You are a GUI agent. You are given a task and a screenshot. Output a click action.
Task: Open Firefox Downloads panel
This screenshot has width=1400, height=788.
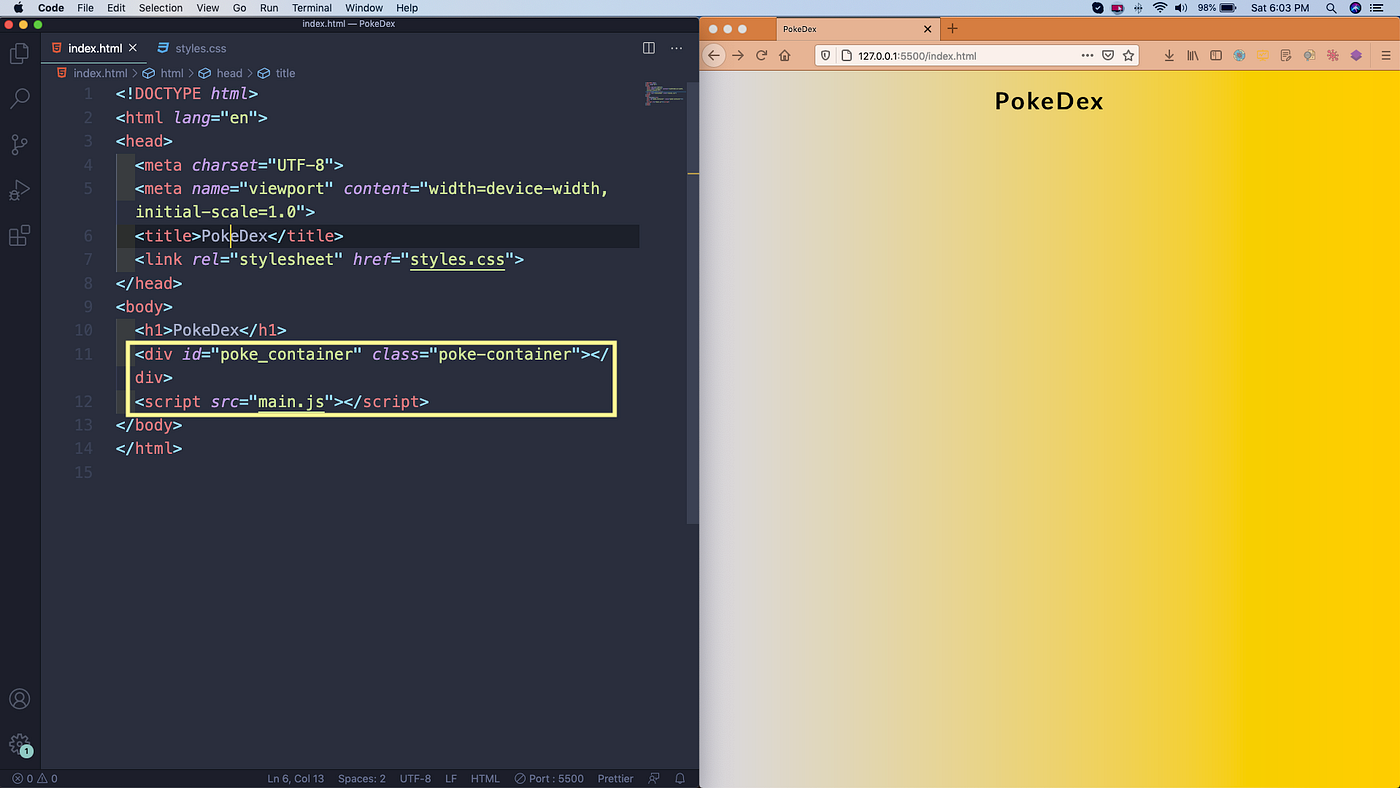1169,56
